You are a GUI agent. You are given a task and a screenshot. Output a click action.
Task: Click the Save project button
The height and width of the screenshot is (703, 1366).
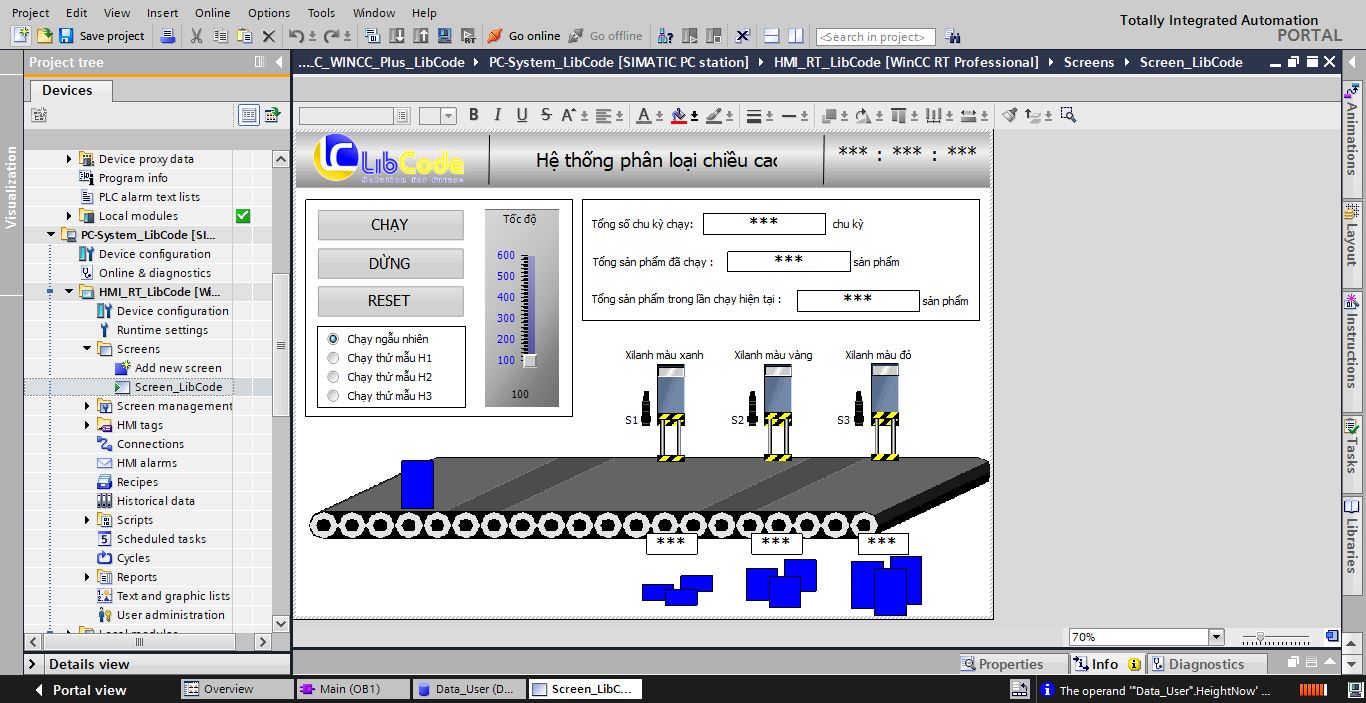pyautogui.click(x=102, y=36)
